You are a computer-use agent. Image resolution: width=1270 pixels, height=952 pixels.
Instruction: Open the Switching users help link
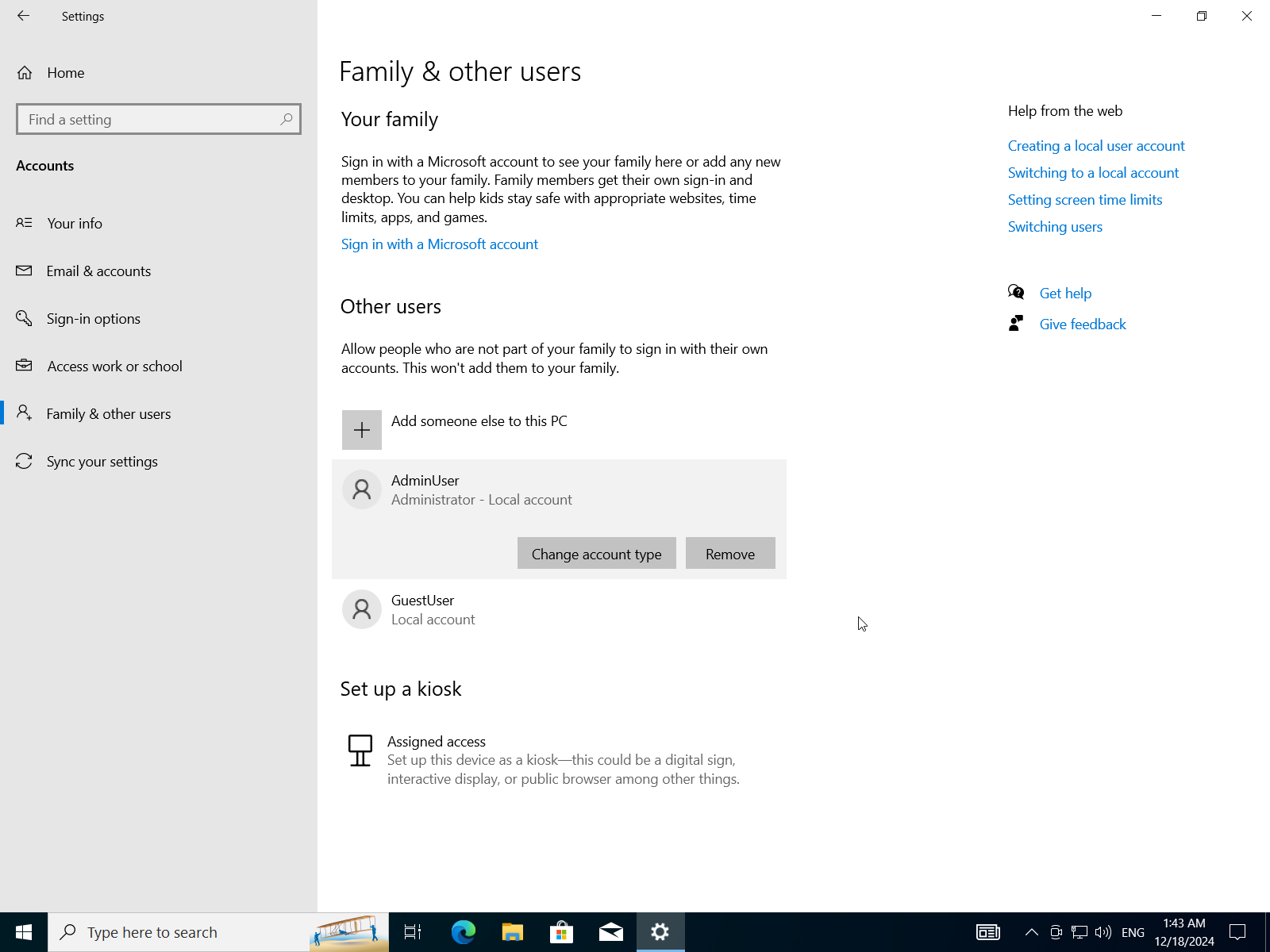point(1055,227)
